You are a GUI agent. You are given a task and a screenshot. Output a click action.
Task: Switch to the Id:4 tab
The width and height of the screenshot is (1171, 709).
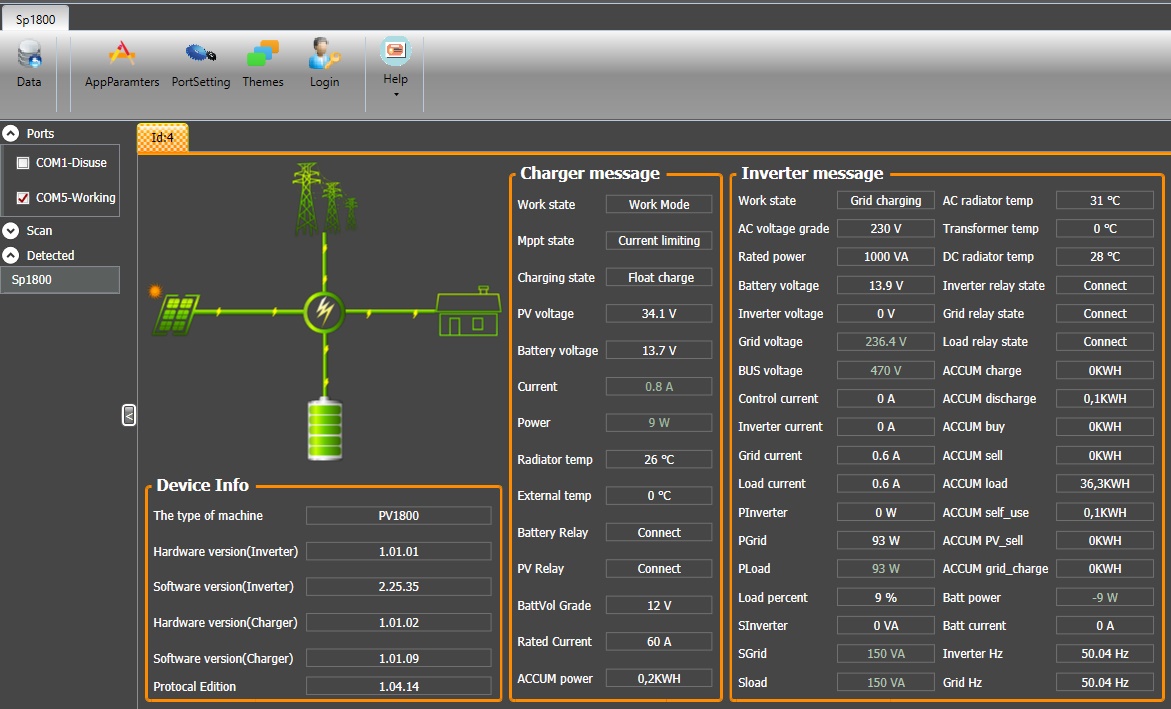coord(162,137)
